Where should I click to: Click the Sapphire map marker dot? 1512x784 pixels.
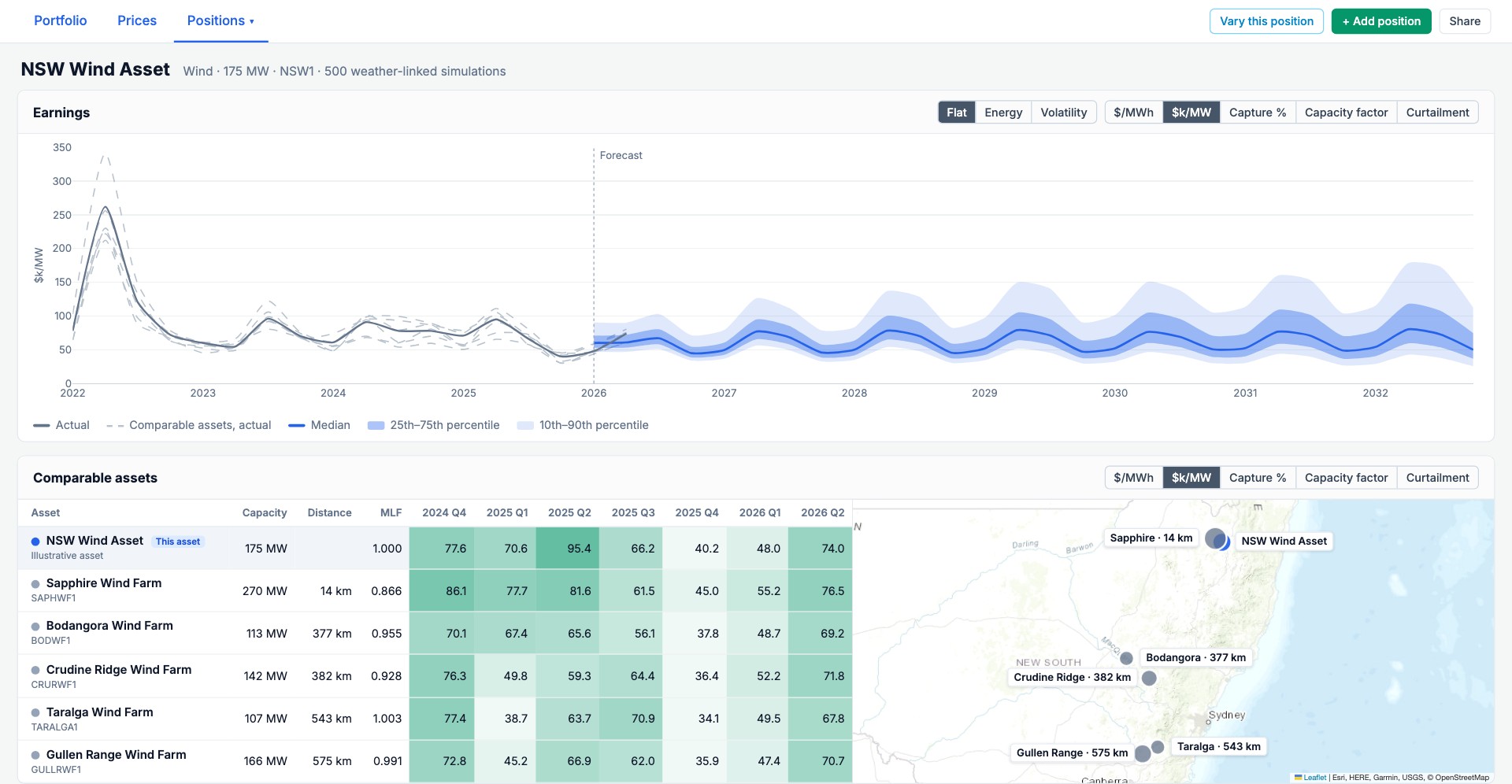[x=1214, y=538]
